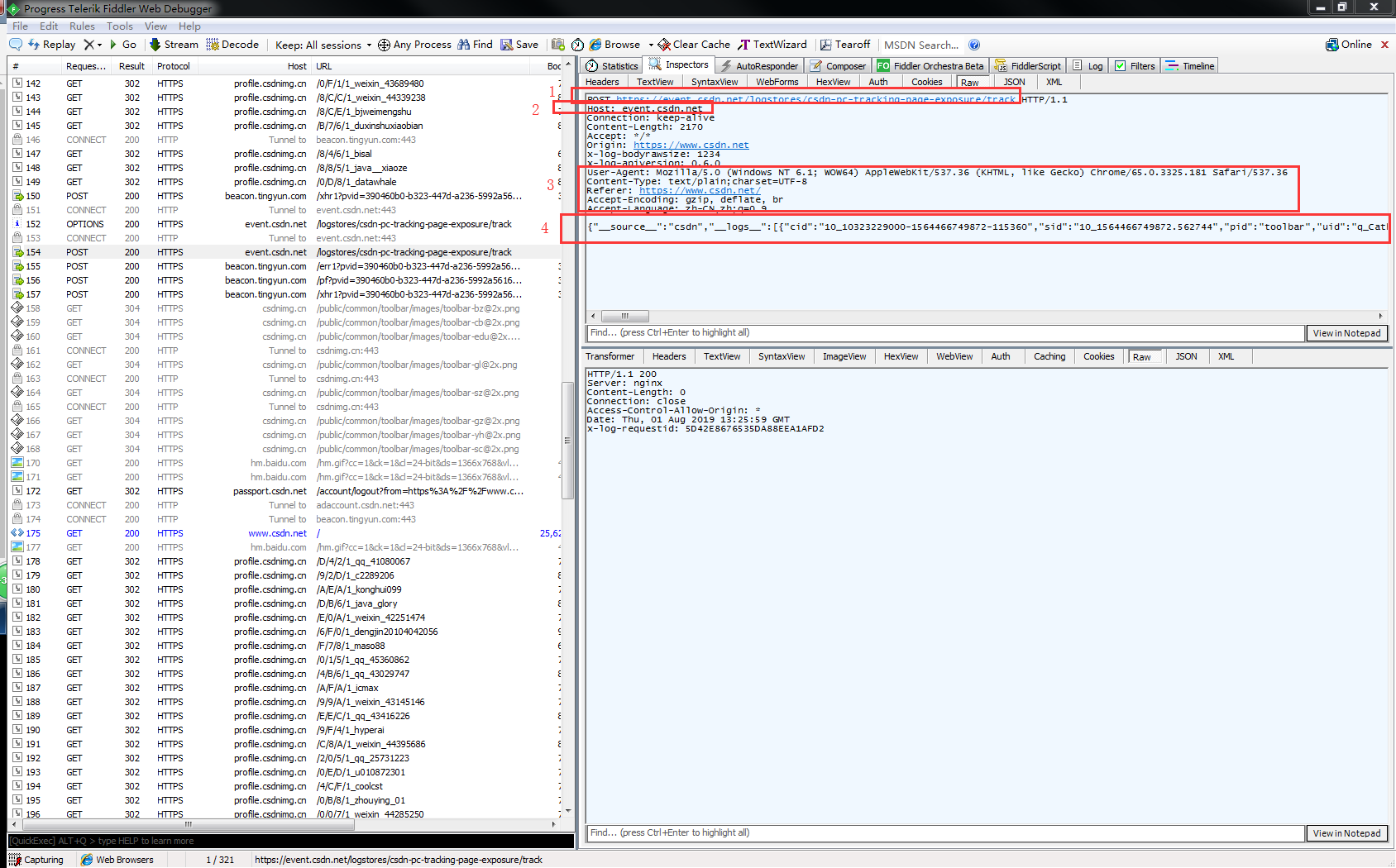The width and height of the screenshot is (1396, 868).
Task: Open the https://www.csdn.net Origin link
Action: point(691,145)
